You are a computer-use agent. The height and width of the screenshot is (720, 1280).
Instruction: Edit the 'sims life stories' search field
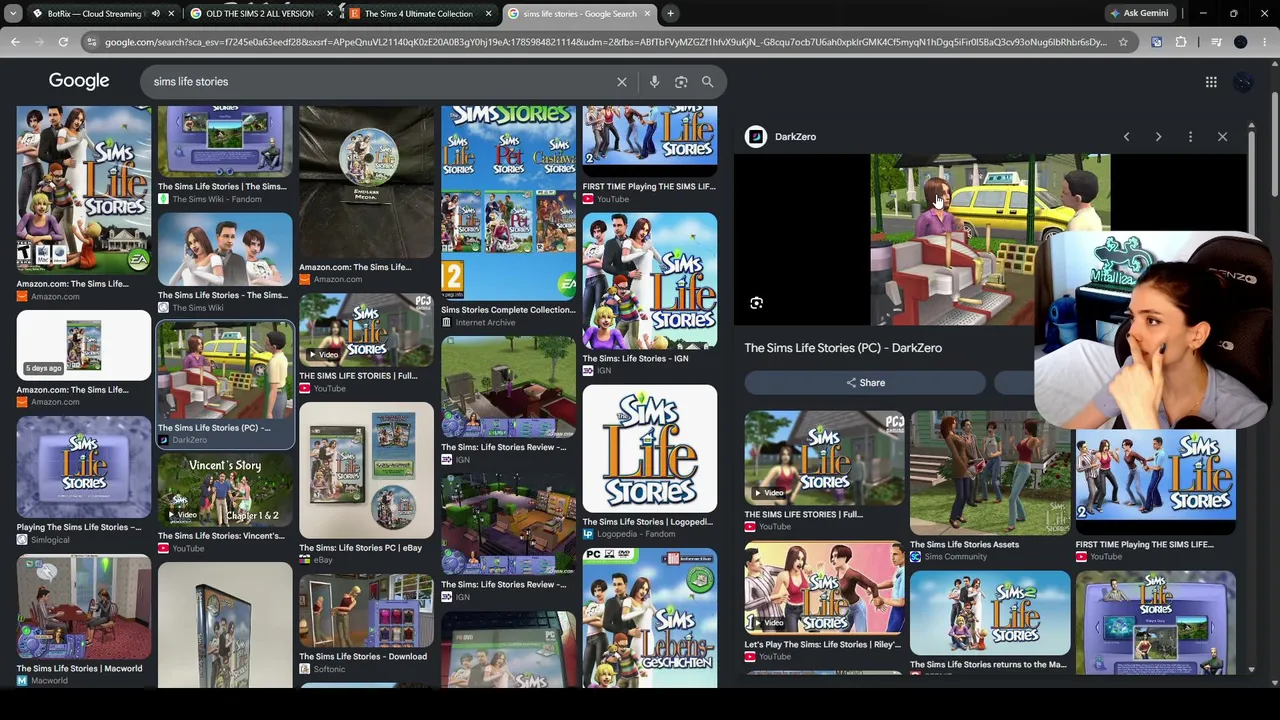(380, 82)
